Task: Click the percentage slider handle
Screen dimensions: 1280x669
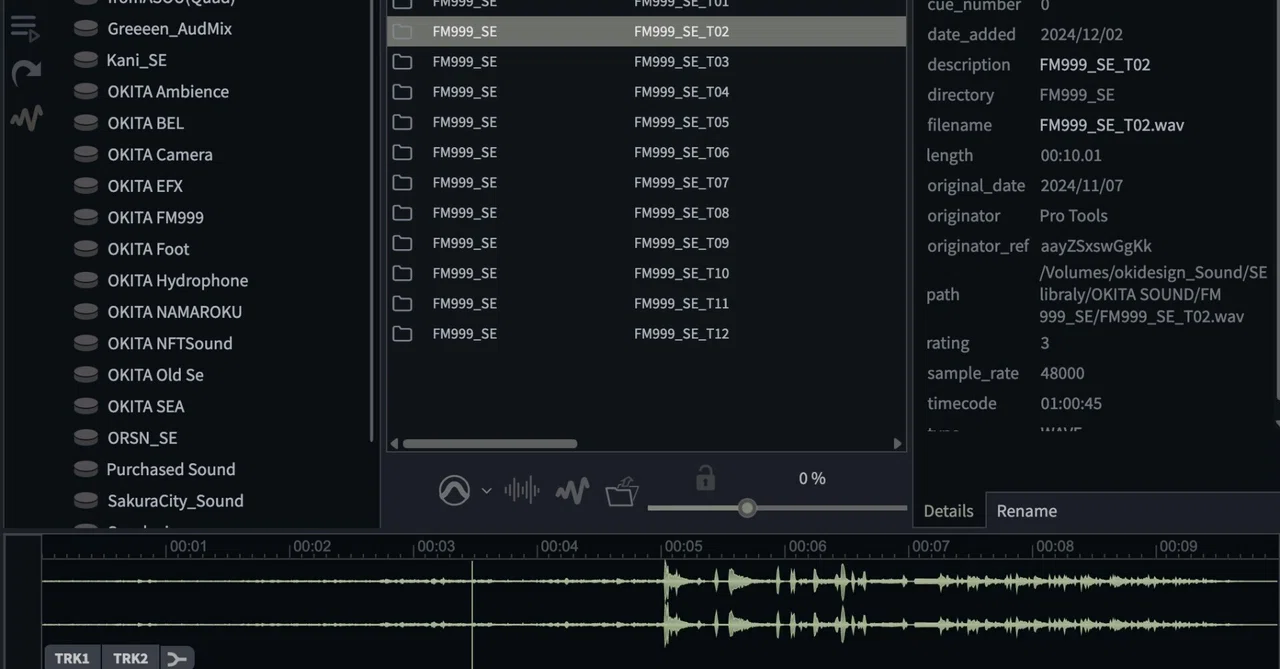Action: click(x=747, y=508)
